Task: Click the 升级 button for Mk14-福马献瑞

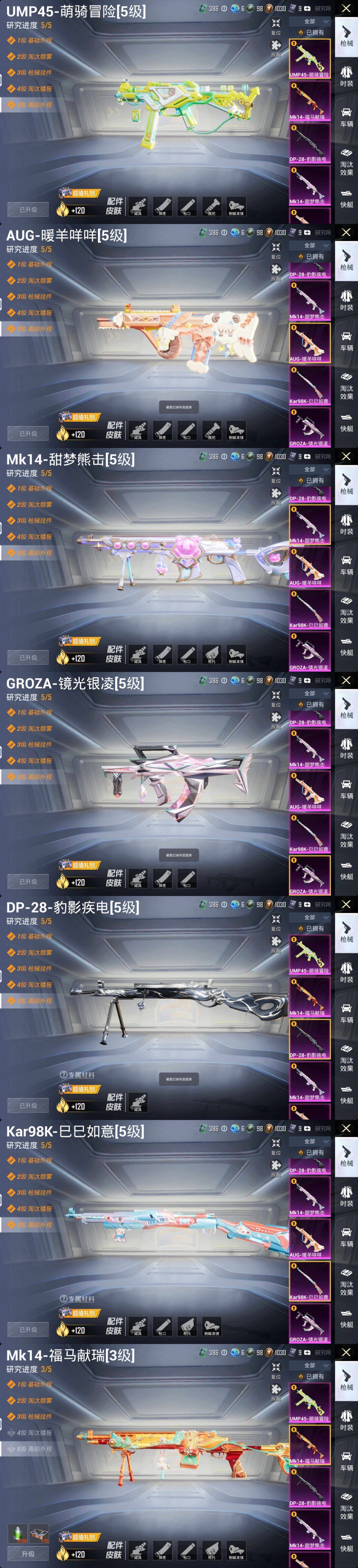Action: [28, 1553]
